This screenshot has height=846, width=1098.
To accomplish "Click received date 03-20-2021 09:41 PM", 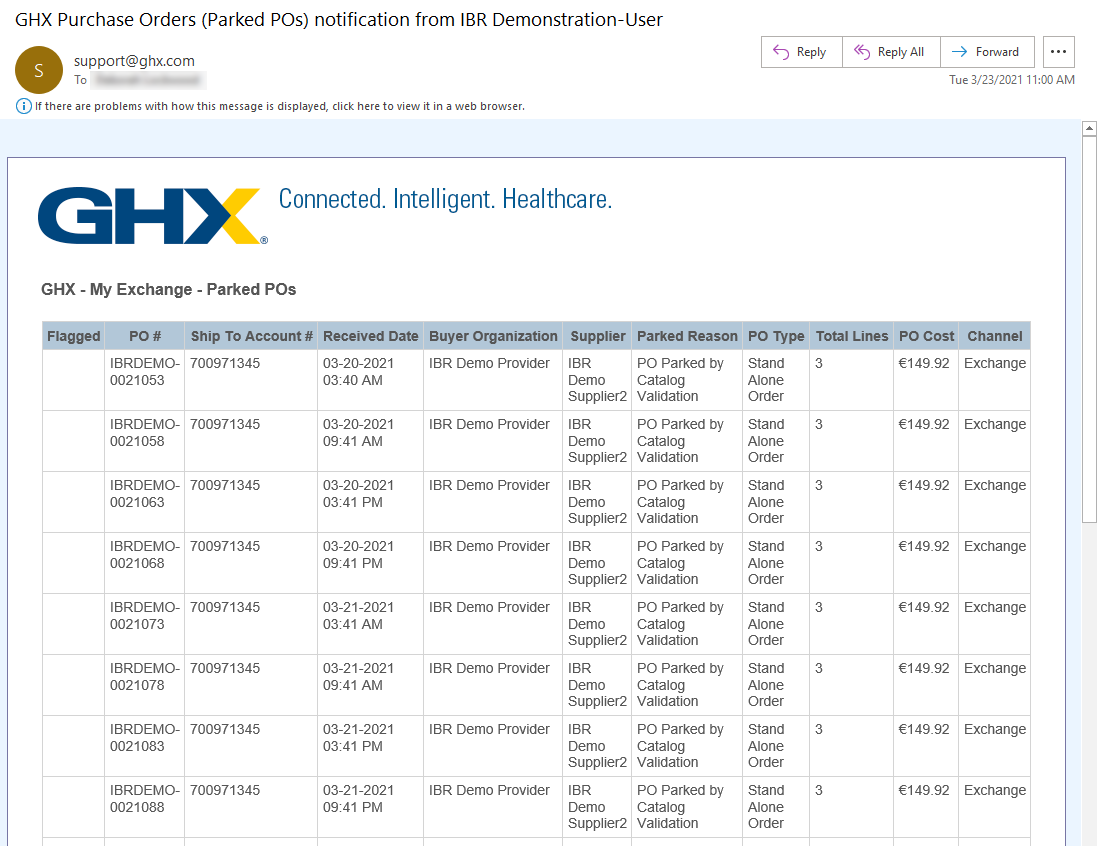I will [359, 555].
